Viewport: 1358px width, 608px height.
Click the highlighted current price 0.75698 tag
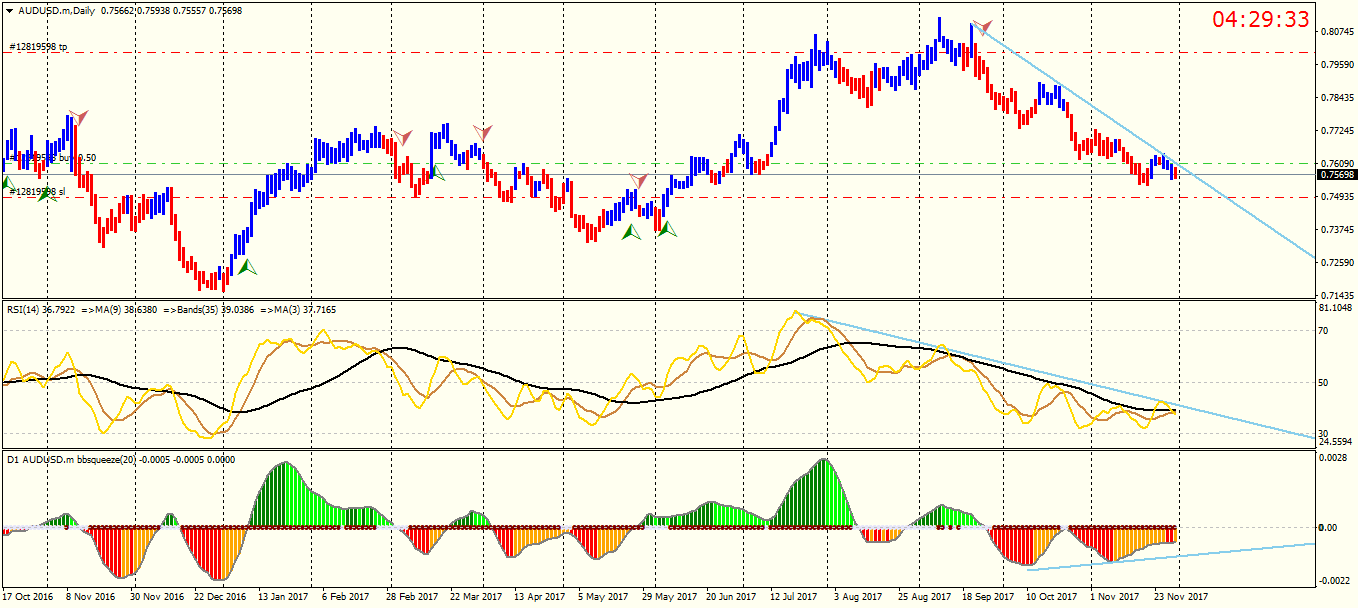[1337, 174]
